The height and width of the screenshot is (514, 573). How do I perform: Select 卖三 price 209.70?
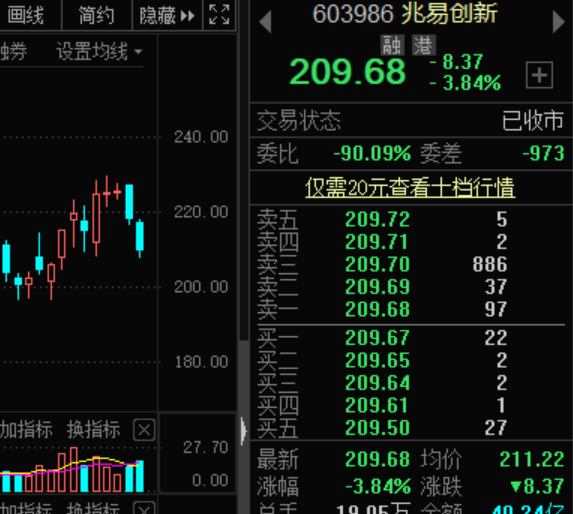coord(377,264)
